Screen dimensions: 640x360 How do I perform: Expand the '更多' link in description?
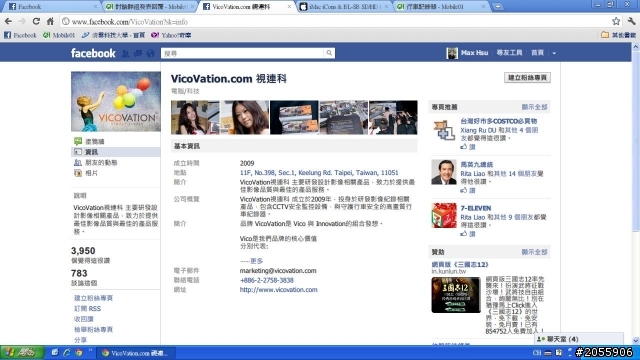[x=256, y=261]
